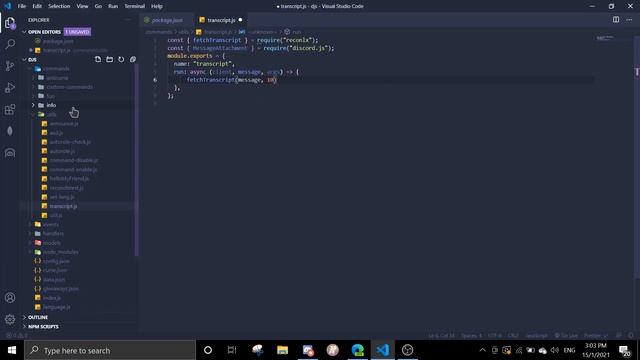Image resolution: width=640 pixels, height=360 pixels.
Task: Click the editor minimap preview
Action: [x=605, y=38]
